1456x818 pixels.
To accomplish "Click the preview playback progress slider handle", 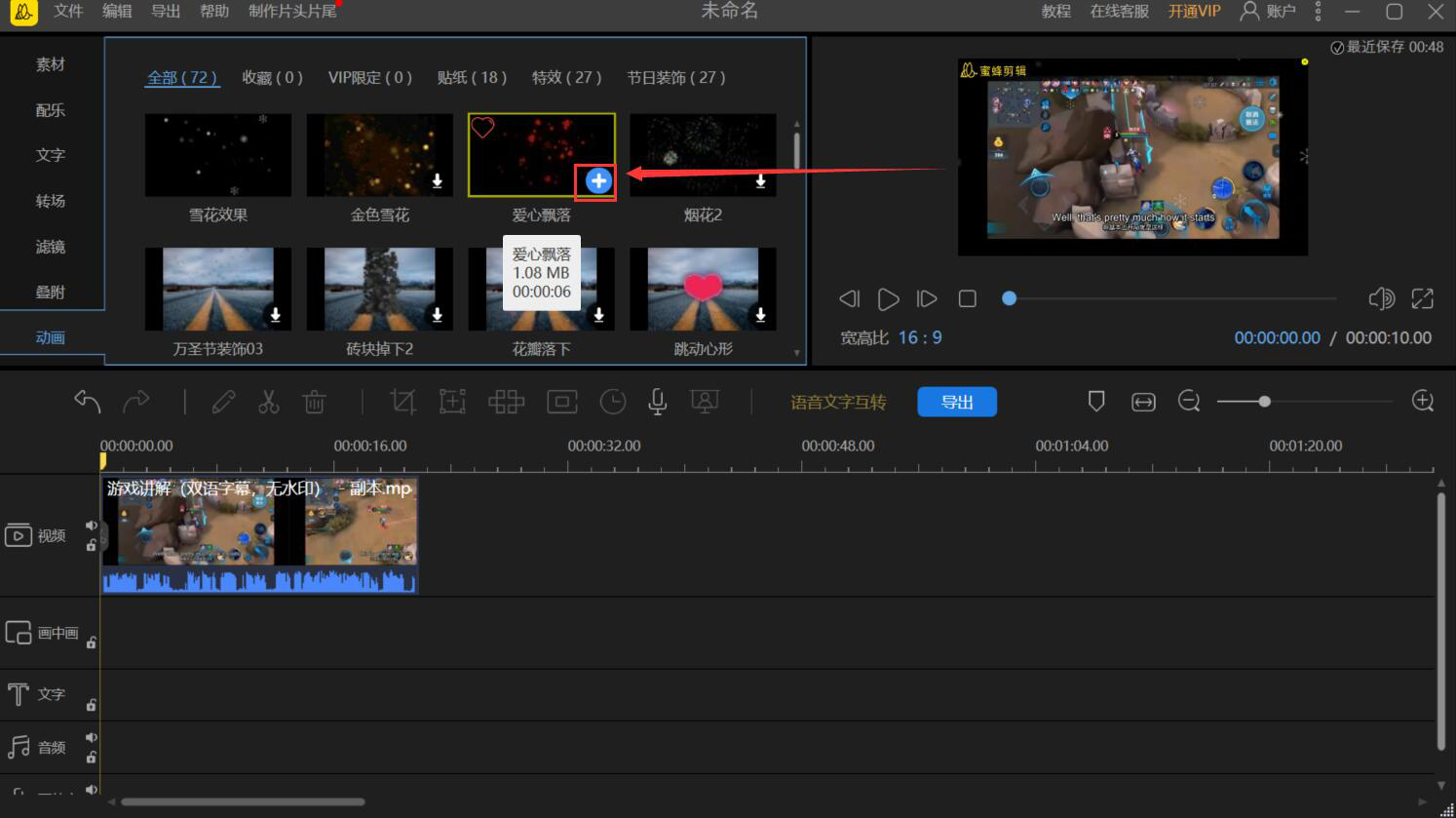I will point(1010,298).
